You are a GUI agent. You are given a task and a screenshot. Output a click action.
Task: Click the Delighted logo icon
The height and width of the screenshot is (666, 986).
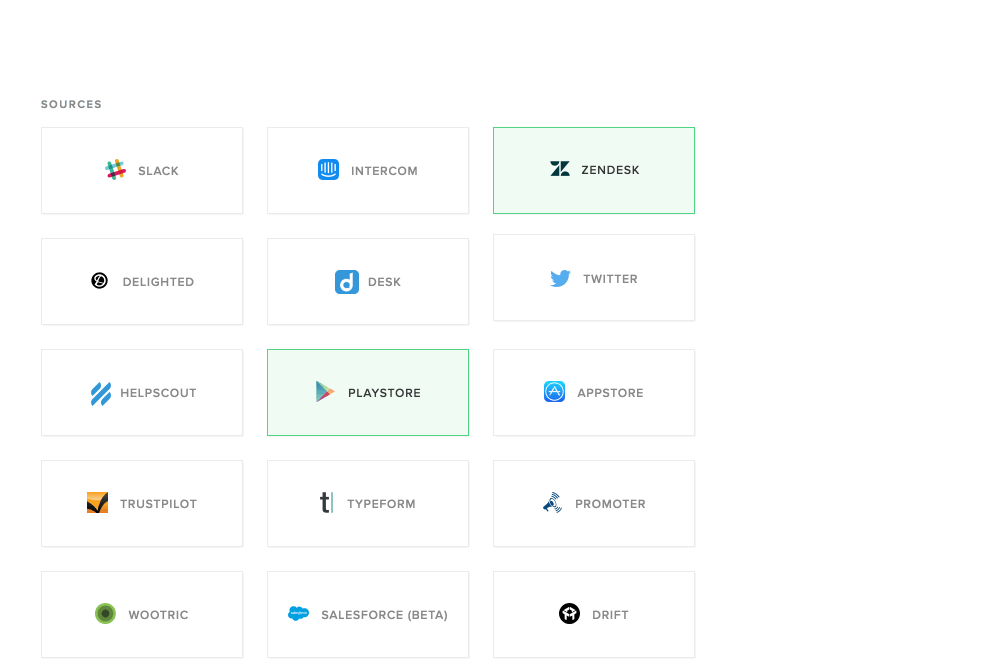tap(99, 280)
